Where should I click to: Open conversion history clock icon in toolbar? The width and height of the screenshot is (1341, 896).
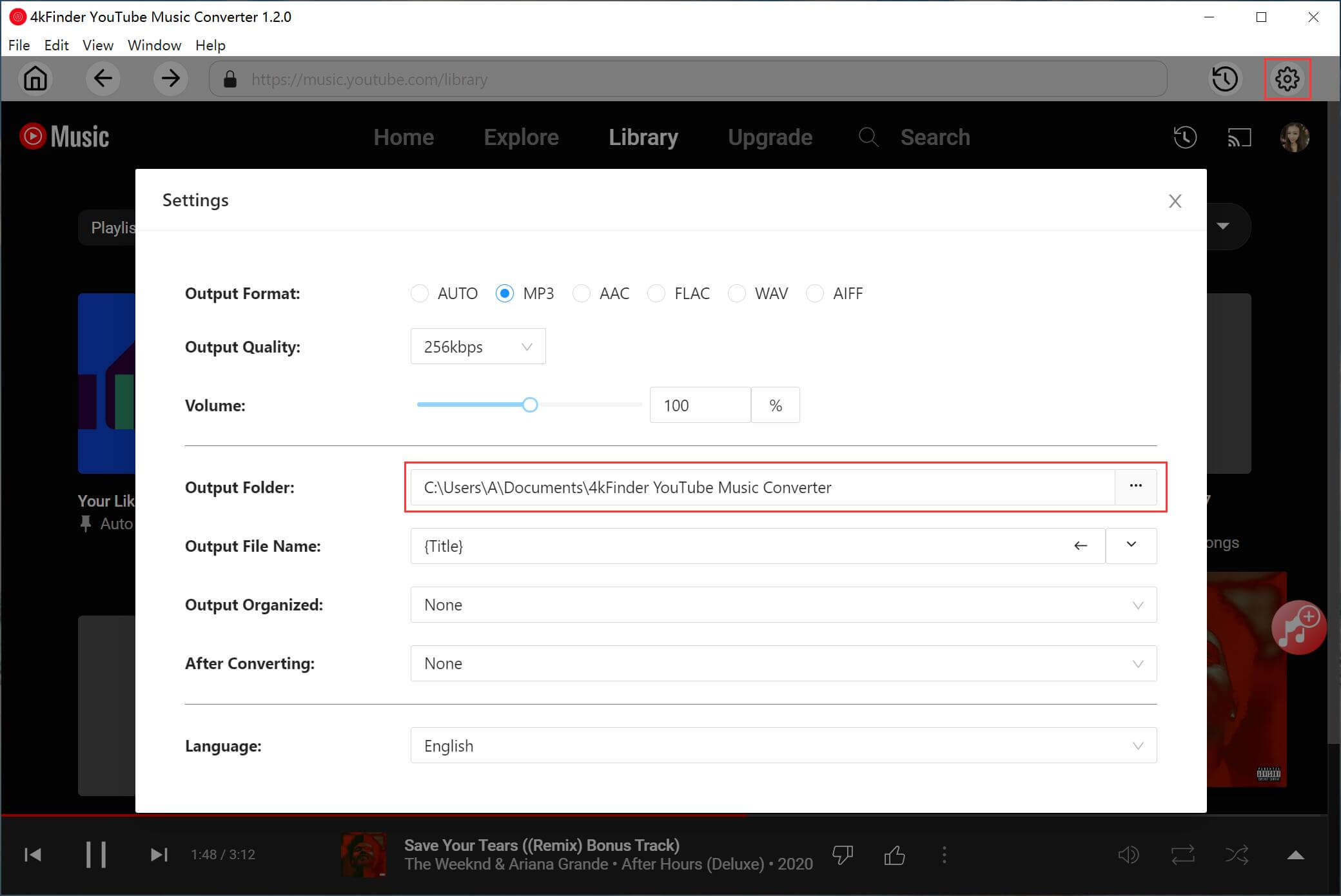pyautogui.click(x=1224, y=79)
